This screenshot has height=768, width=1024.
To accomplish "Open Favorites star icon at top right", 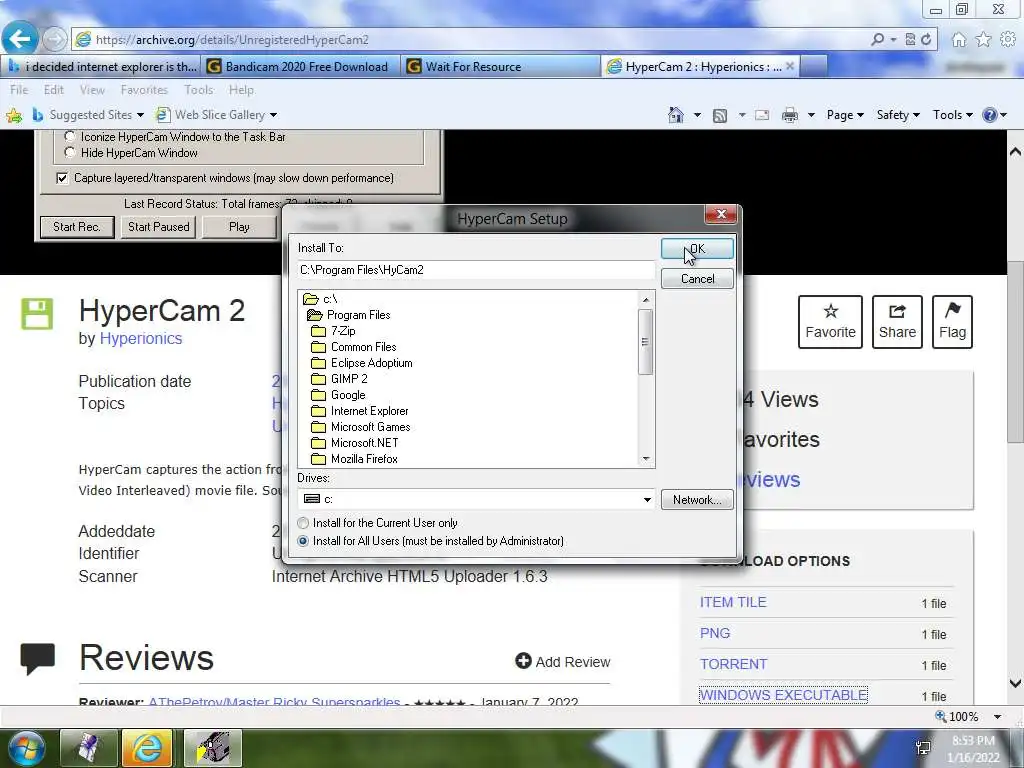I will pyautogui.click(x=983, y=40).
